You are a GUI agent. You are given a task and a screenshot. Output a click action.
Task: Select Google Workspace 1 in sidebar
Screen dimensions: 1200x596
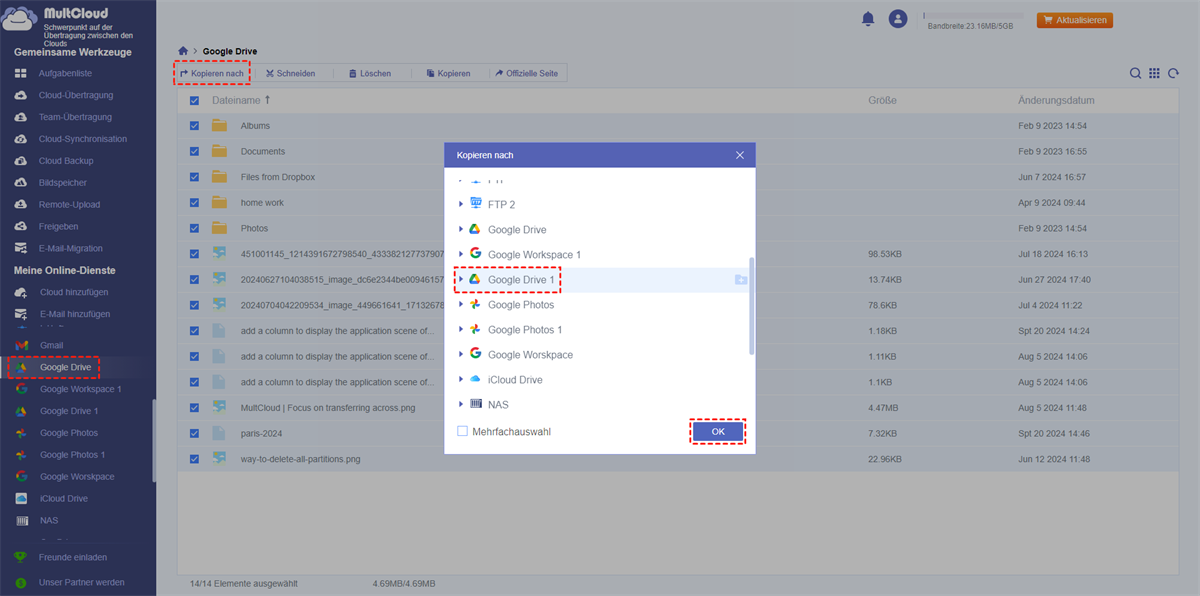(80, 389)
